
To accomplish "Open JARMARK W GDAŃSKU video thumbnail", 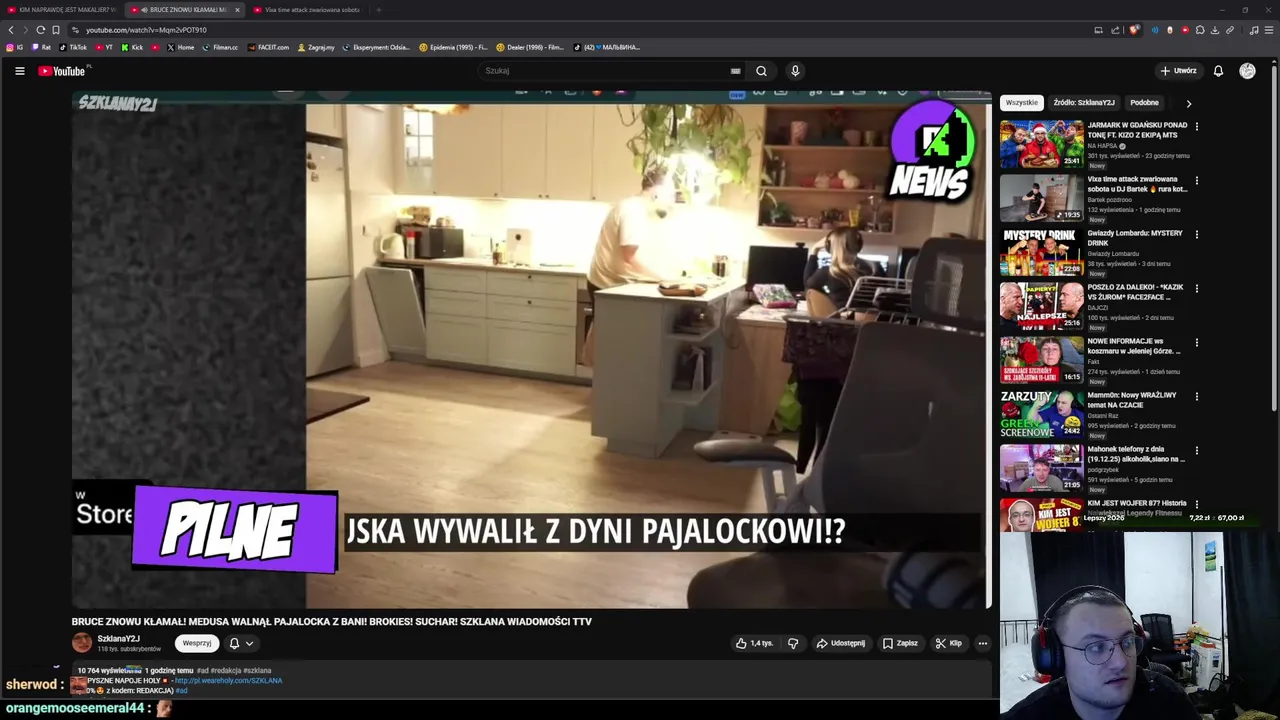I will (1041, 144).
